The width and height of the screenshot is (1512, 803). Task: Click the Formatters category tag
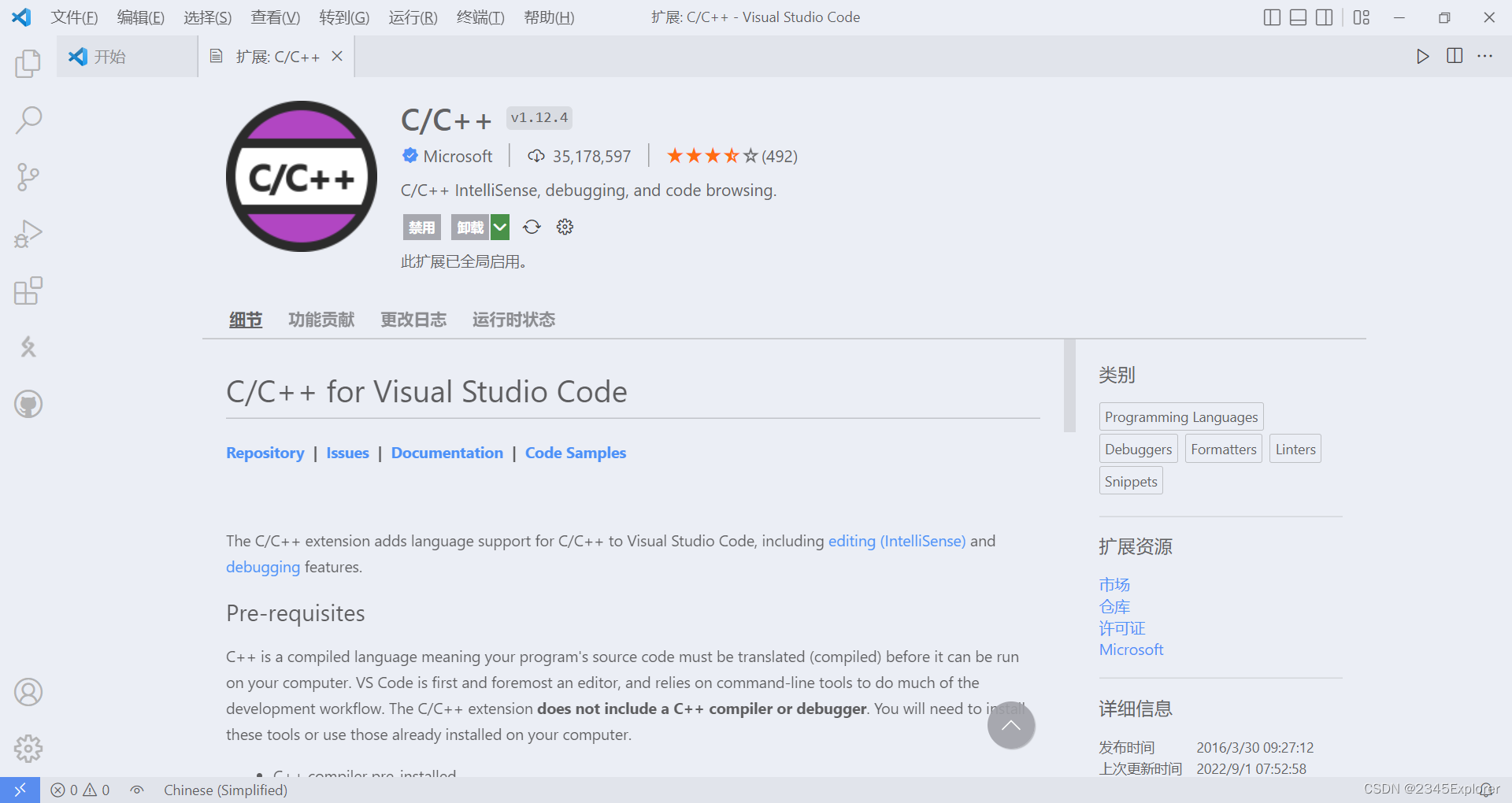[1224, 449]
